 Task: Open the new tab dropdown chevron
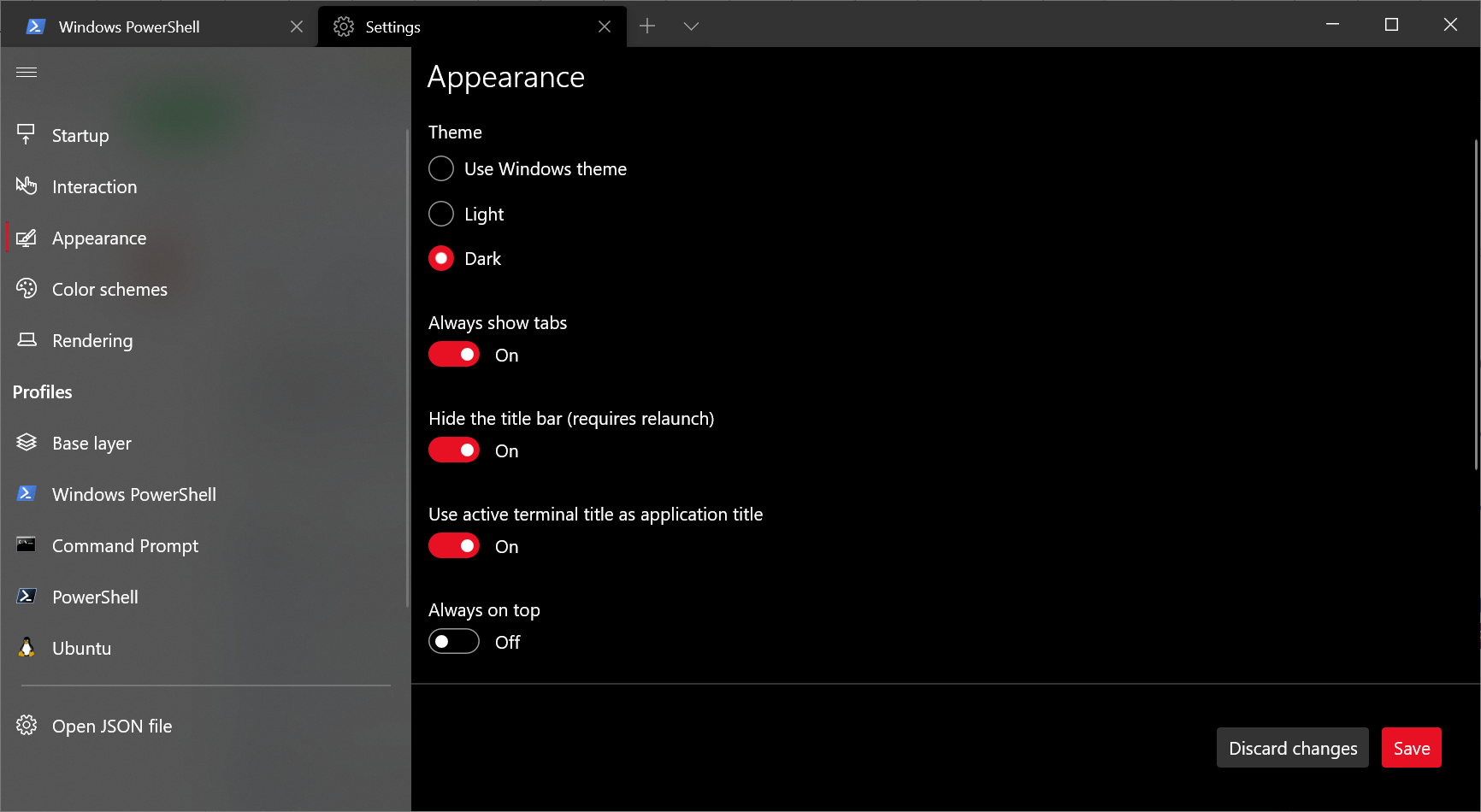[692, 26]
